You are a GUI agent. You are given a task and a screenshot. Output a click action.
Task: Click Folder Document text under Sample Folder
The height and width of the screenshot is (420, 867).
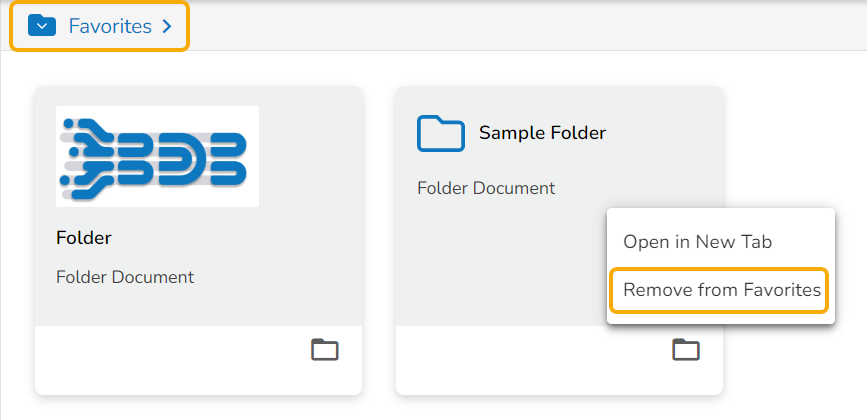[486, 188]
